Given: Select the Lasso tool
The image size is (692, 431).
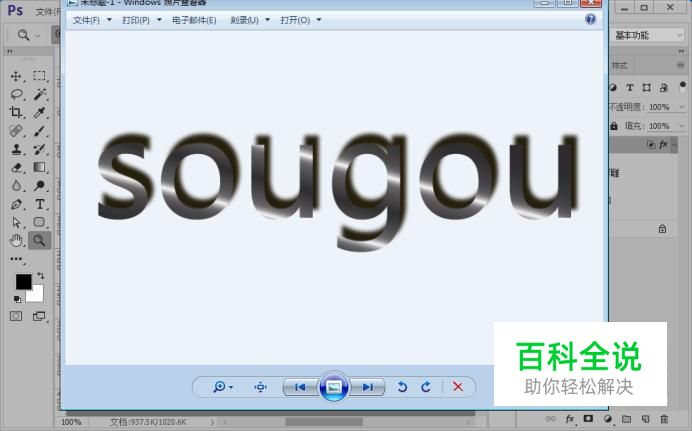Looking at the screenshot, I should click(16, 94).
